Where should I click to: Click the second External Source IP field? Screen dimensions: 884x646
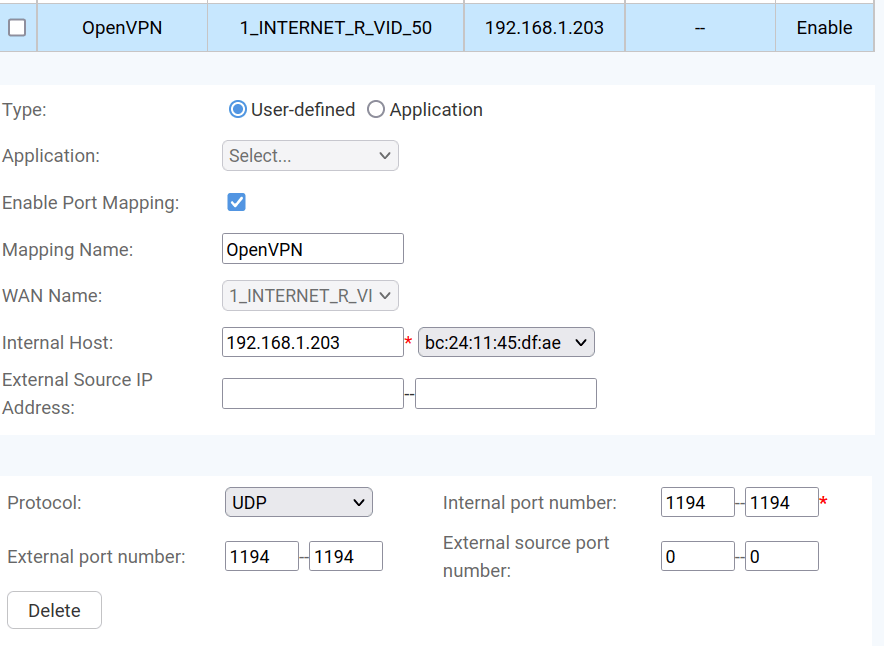[x=505, y=394]
